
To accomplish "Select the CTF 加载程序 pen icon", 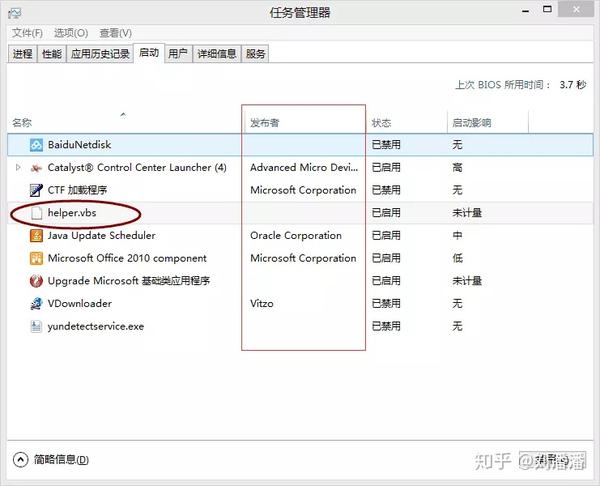I will (36, 190).
